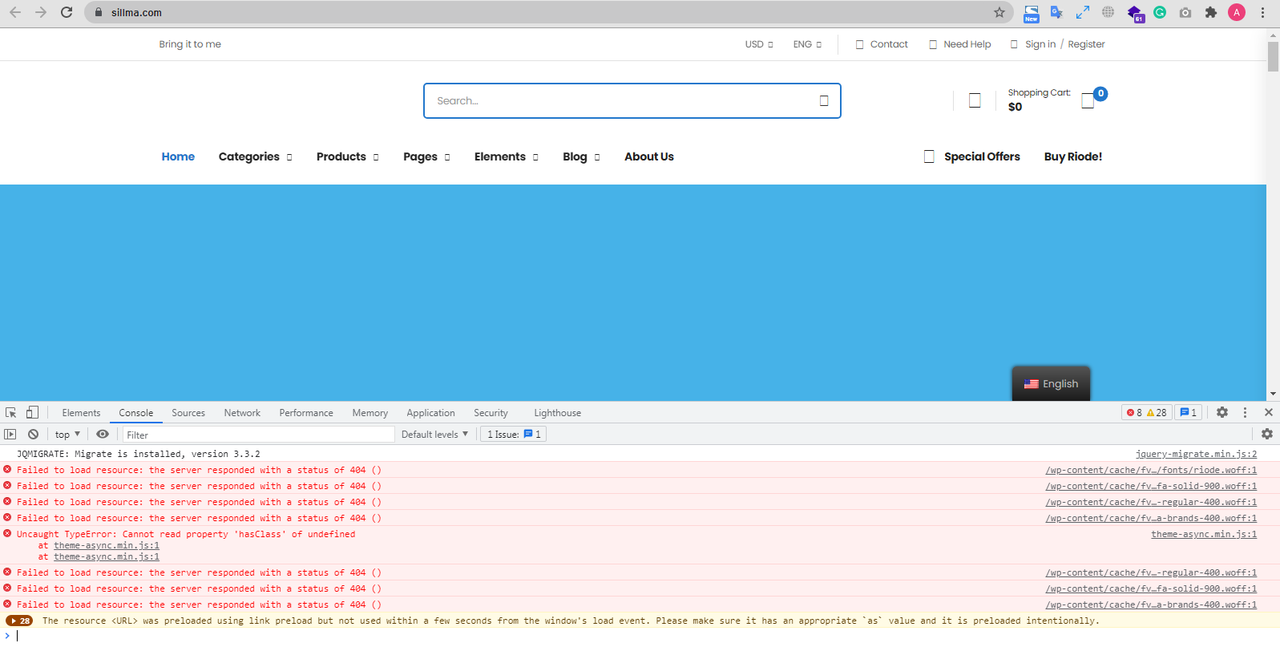Image resolution: width=1280 pixels, height=660 pixels.
Task: Open Console settings gear on filter row
Action: [x=1267, y=434]
